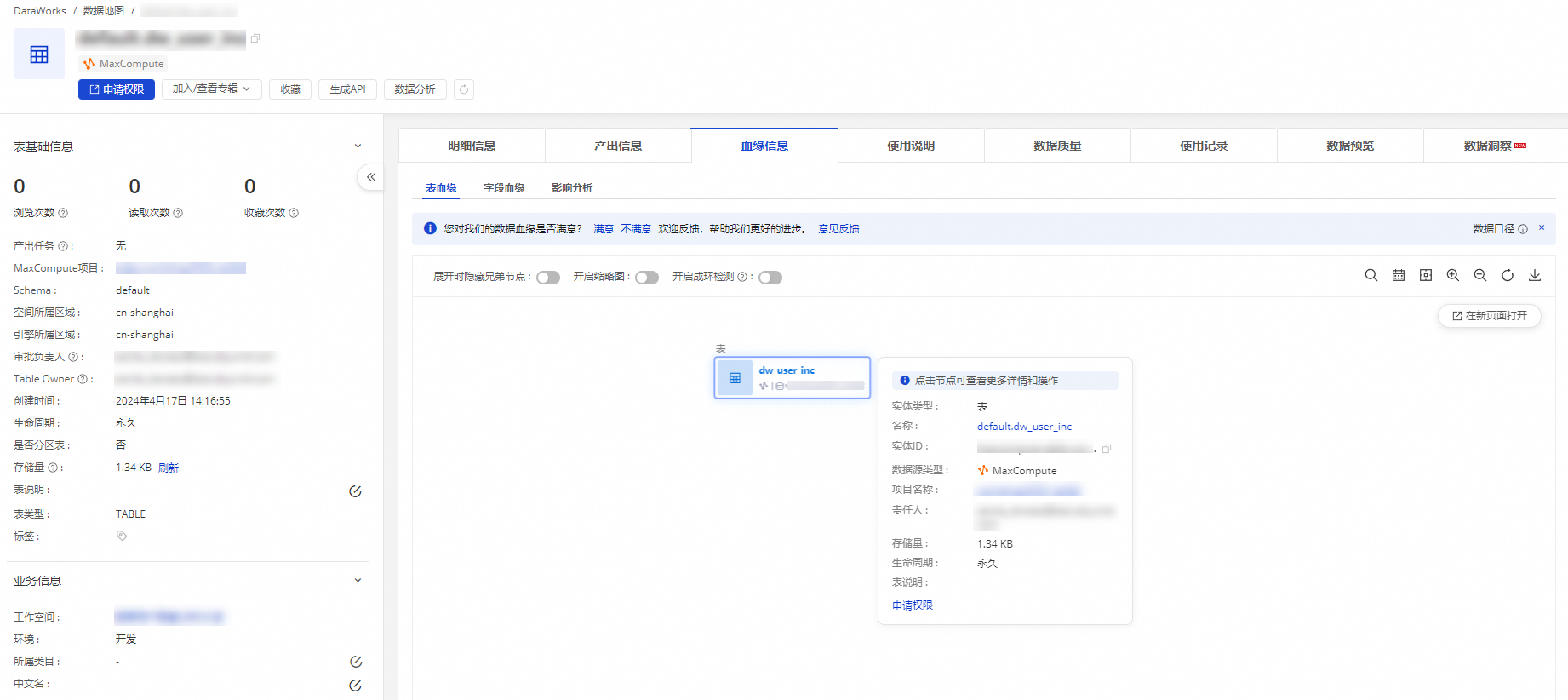Toggle 开启缩略图 switch
Image resolution: width=1568 pixels, height=700 pixels.
pyautogui.click(x=647, y=278)
